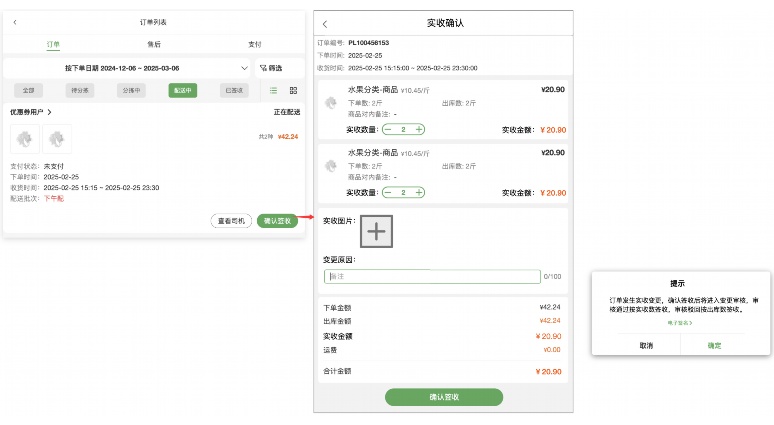Open the green 电子签名 link in the dialog
The height and width of the screenshot is (425, 774).
680,323
